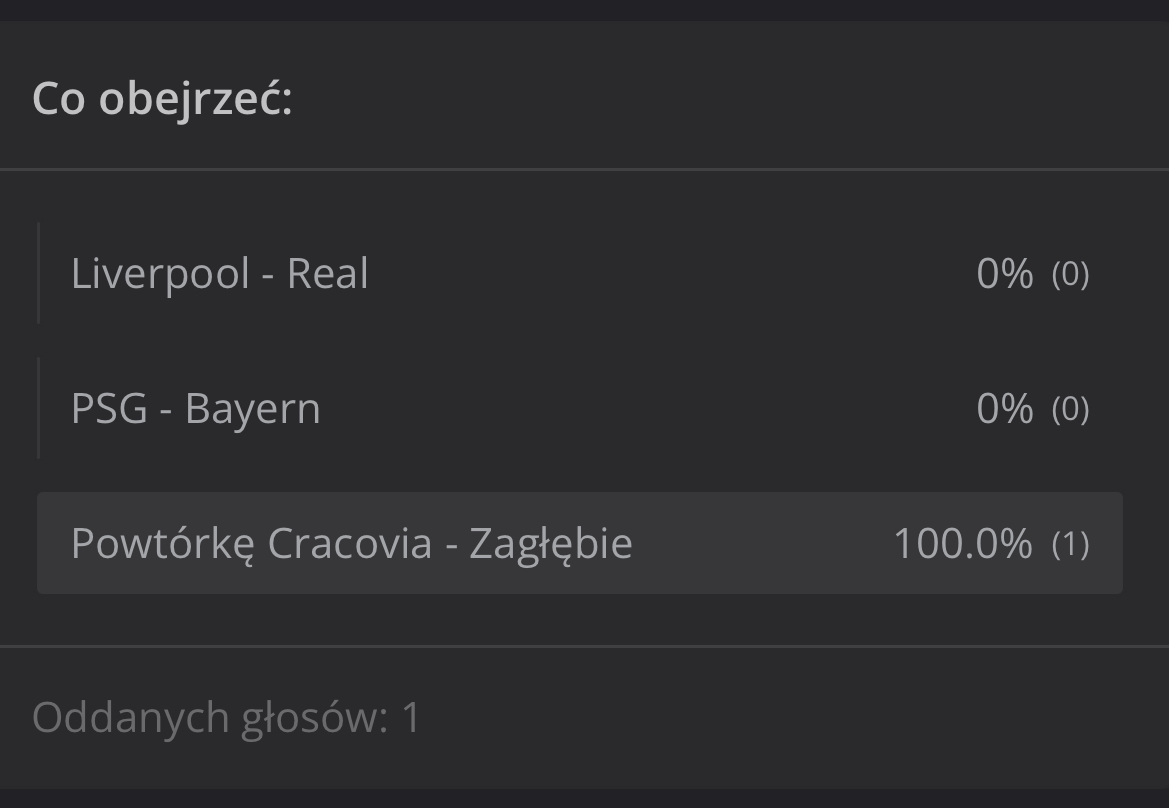Click the word "Zagłębie" in the third option
The width and height of the screenshot is (1169, 808).
[551, 544]
